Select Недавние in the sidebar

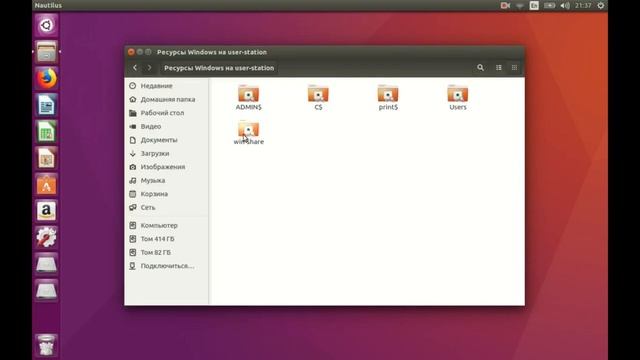(x=167, y=86)
